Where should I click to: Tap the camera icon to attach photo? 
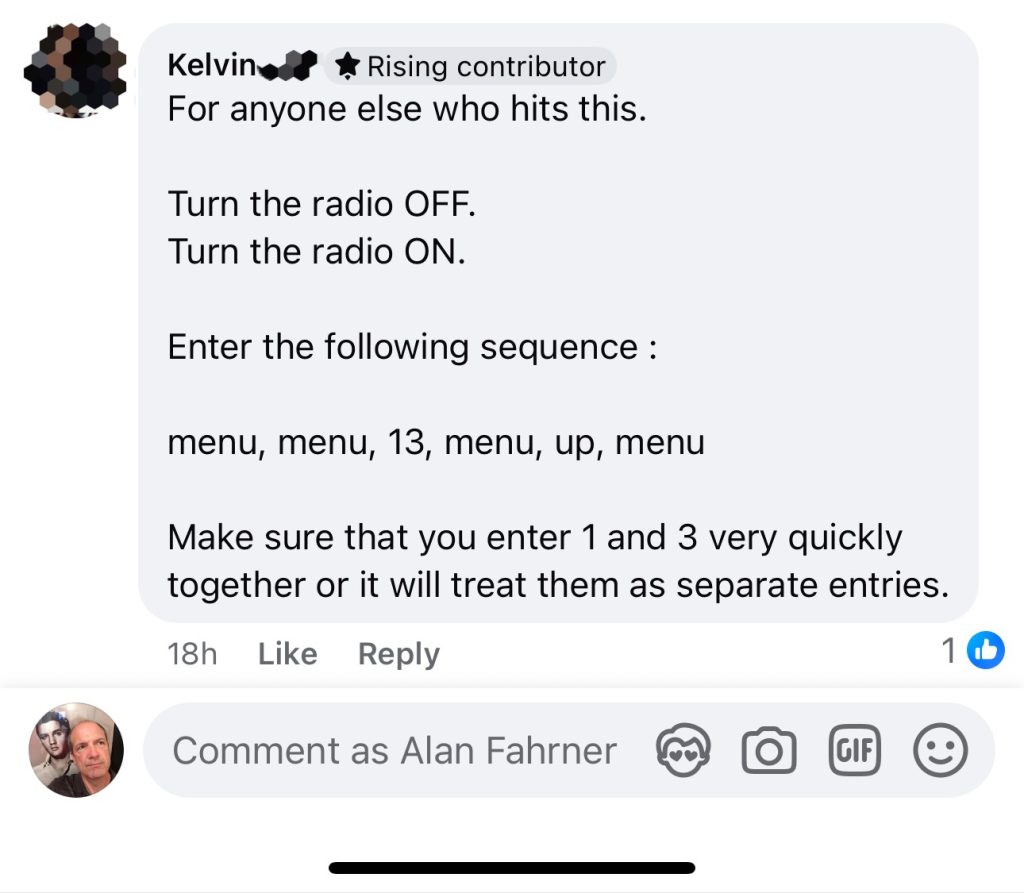click(768, 750)
